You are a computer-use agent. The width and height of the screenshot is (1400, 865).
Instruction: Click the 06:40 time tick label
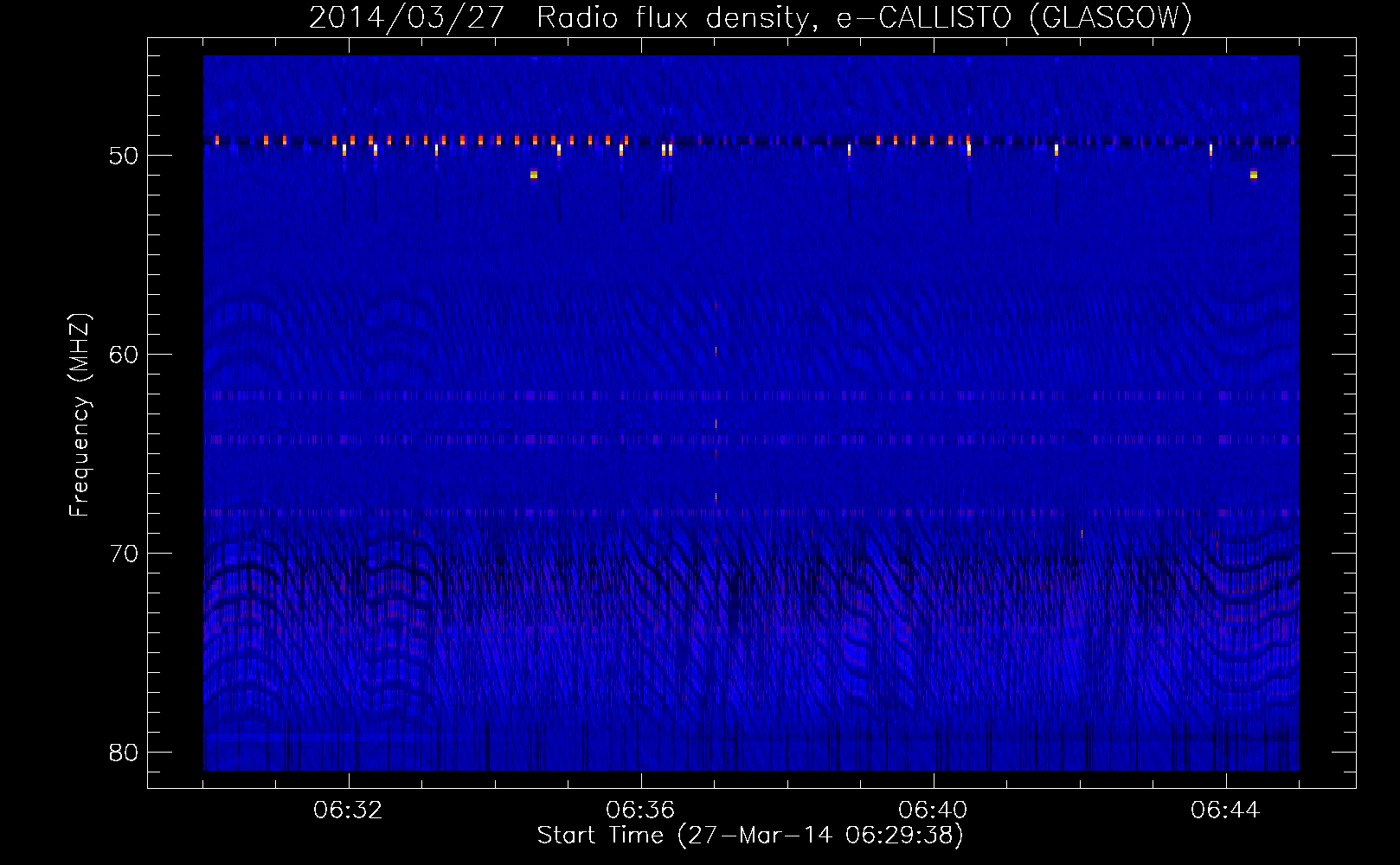(x=933, y=811)
